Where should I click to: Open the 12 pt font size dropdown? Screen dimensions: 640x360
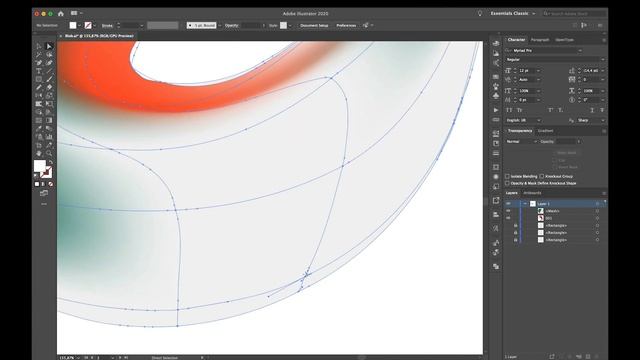point(538,71)
